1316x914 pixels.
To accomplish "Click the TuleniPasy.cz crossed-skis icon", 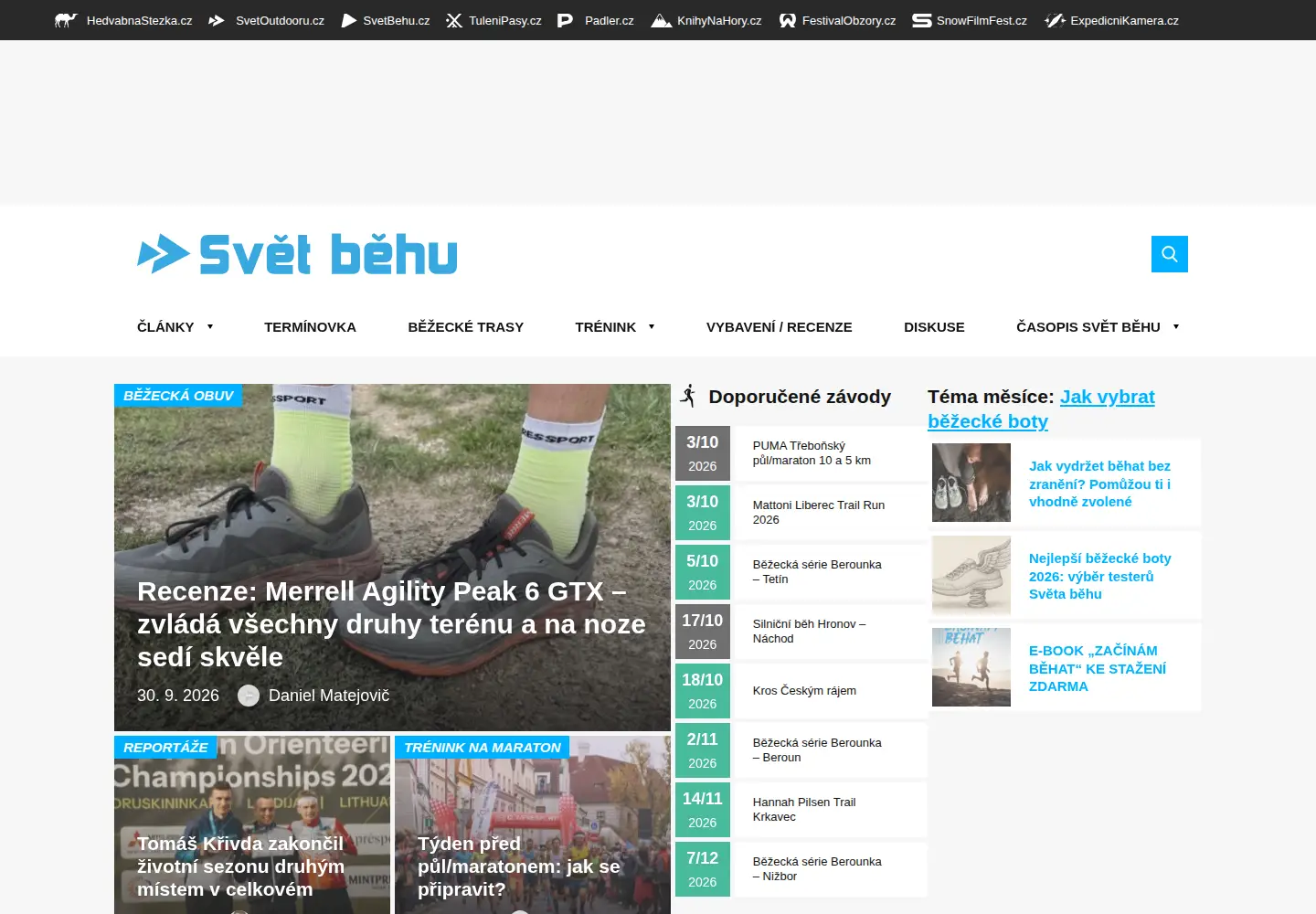I will click(454, 20).
